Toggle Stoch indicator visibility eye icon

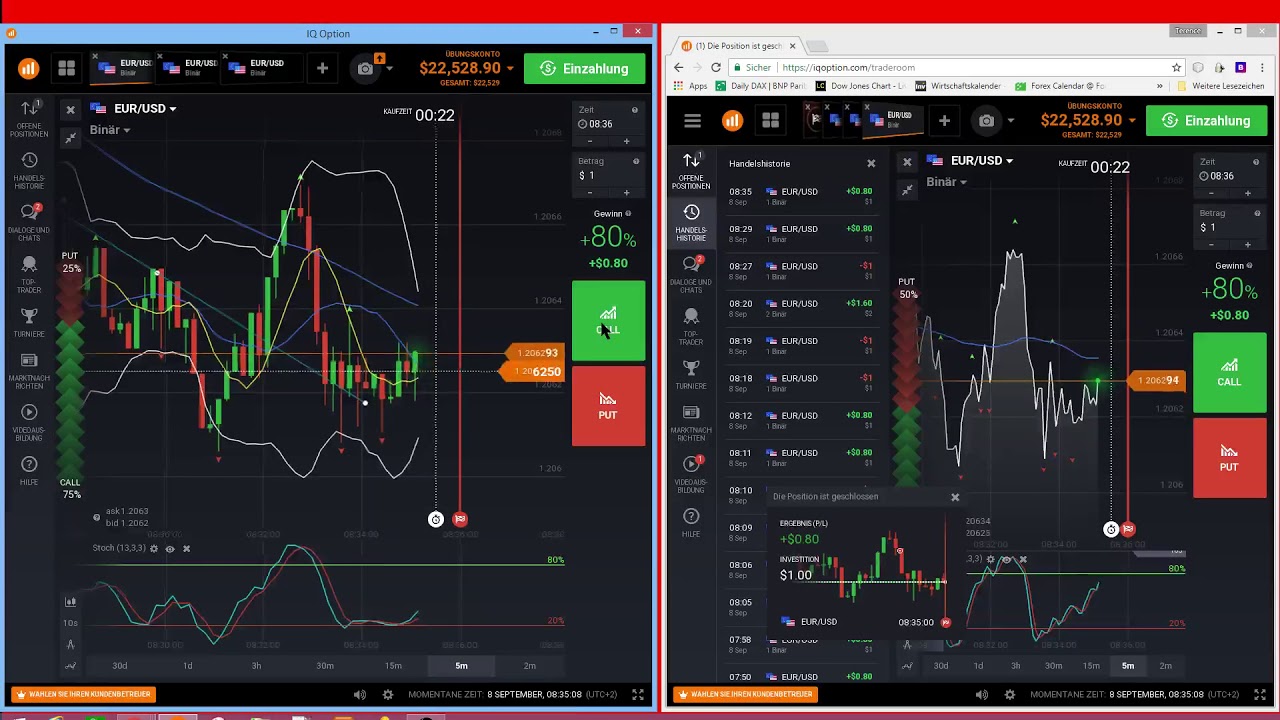tap(170, 548)
